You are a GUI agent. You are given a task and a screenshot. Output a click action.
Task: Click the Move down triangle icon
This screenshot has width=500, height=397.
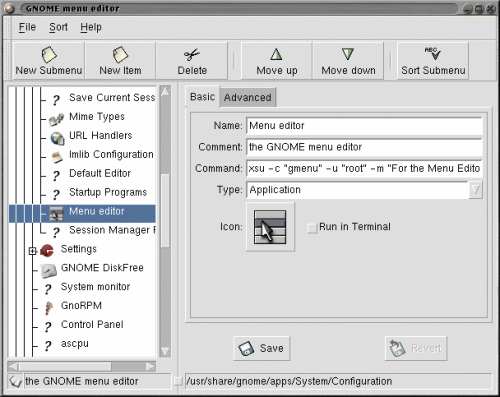pyautogui.click(x=348, y=54)
